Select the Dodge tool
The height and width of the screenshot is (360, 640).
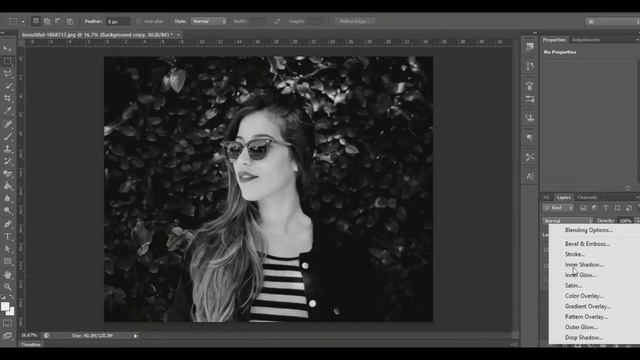[7, 211]
